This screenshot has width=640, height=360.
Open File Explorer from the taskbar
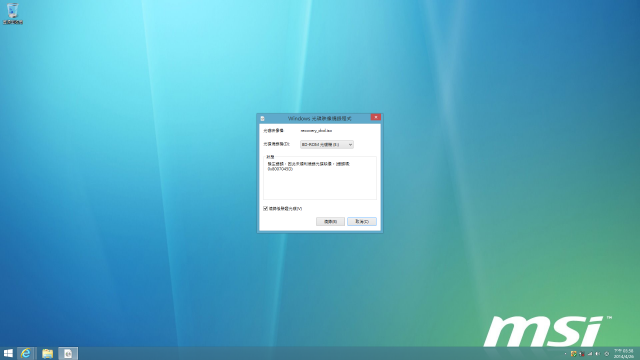(47, 353)
